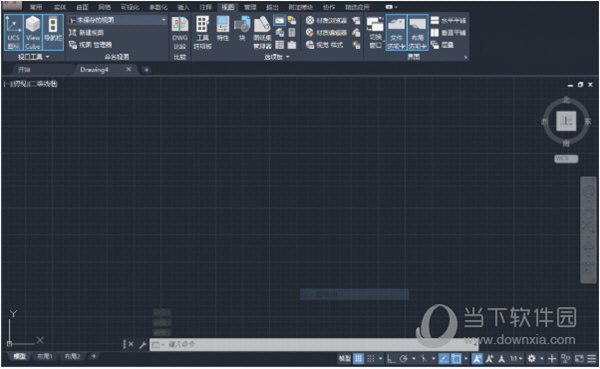Expand the viewport tools panel
The image size is (600, 369).
tap(34, 57)
